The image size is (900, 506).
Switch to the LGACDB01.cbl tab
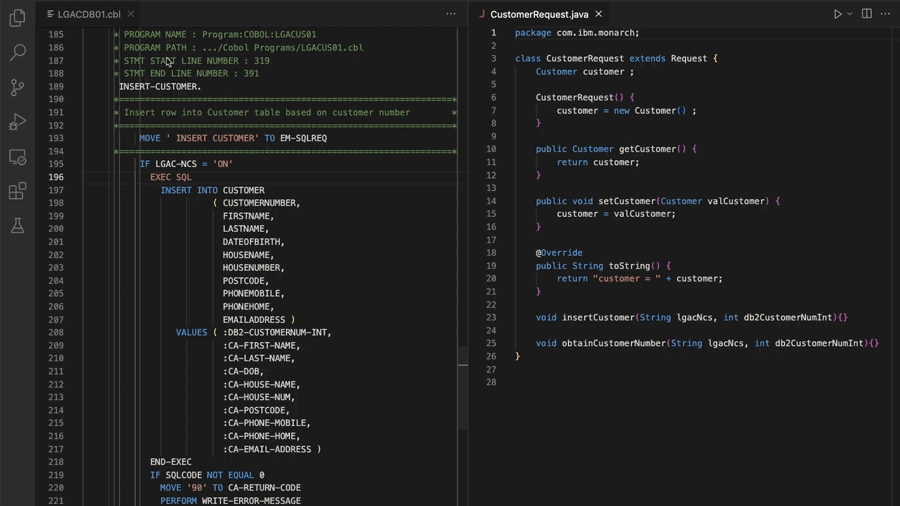(x=89, y=14)
